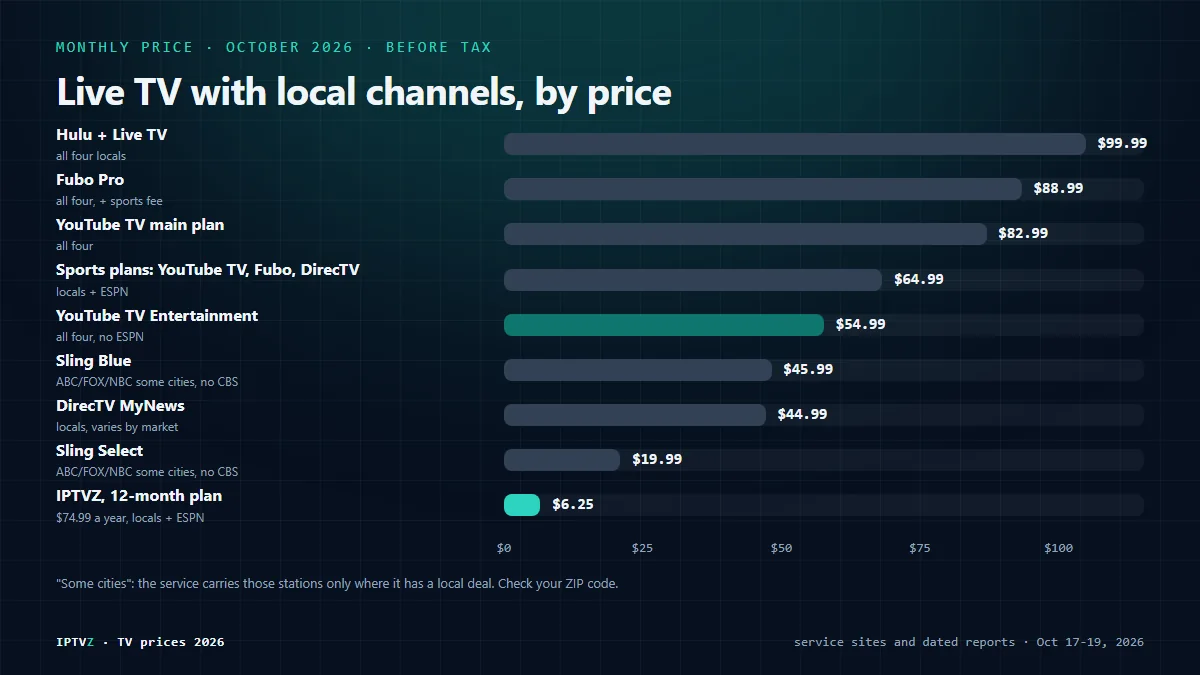Click the 'Some cities' footnote text

[x=337, y=583]
